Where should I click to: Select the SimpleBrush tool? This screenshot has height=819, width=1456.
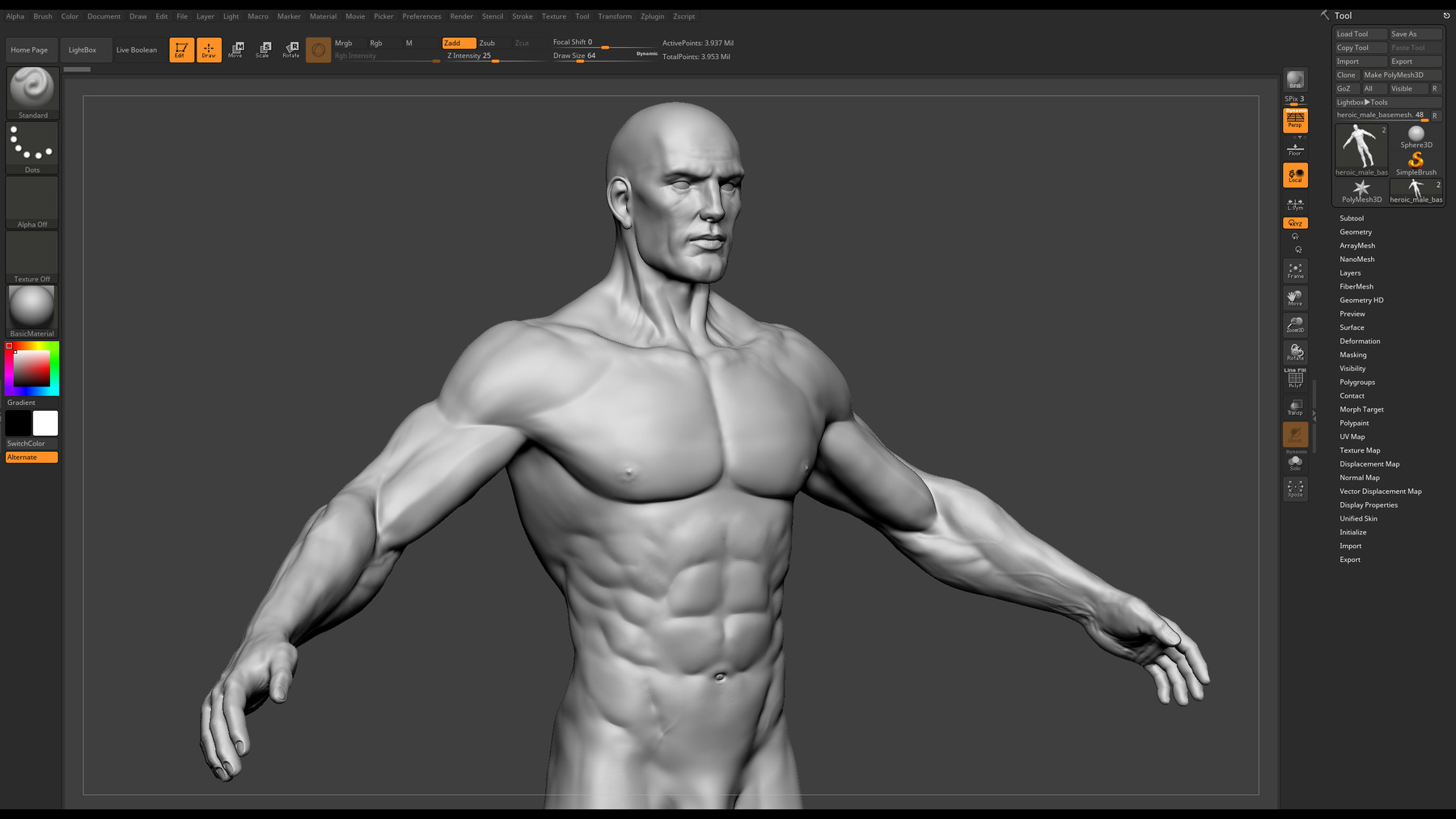[1416, 164]
